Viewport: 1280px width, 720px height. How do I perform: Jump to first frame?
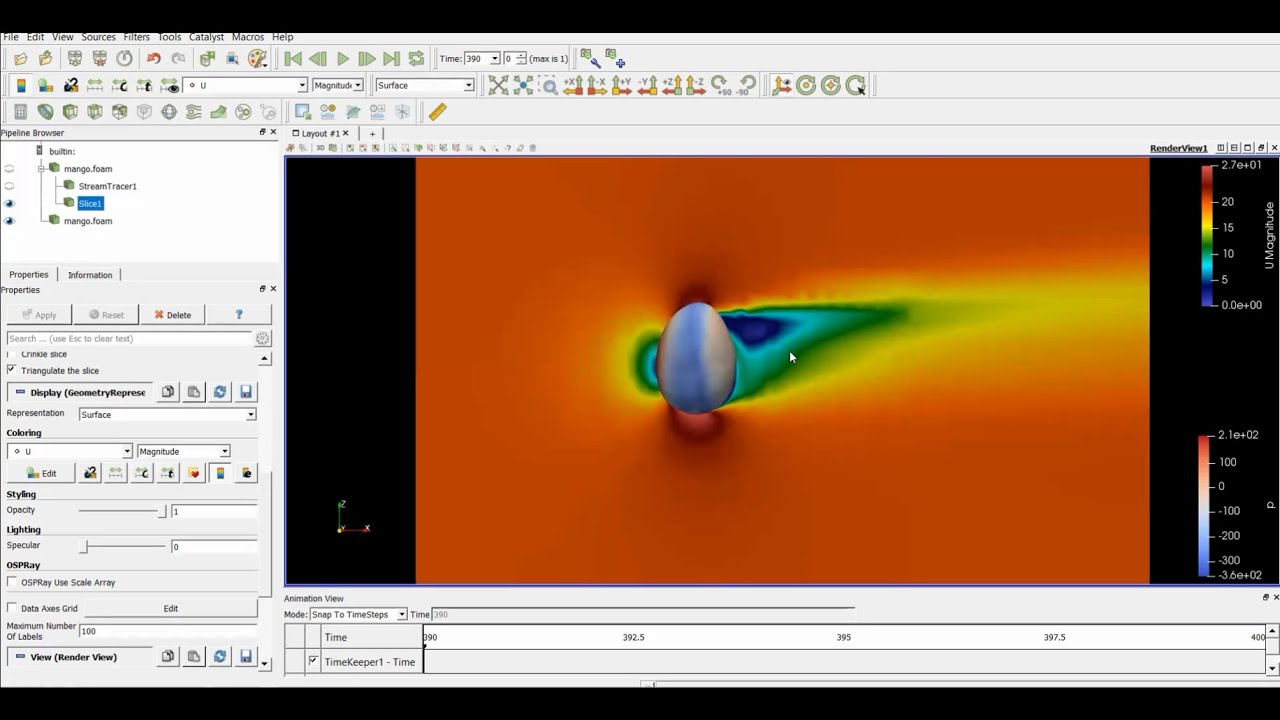pyautogui.click(x=293, y=59)
